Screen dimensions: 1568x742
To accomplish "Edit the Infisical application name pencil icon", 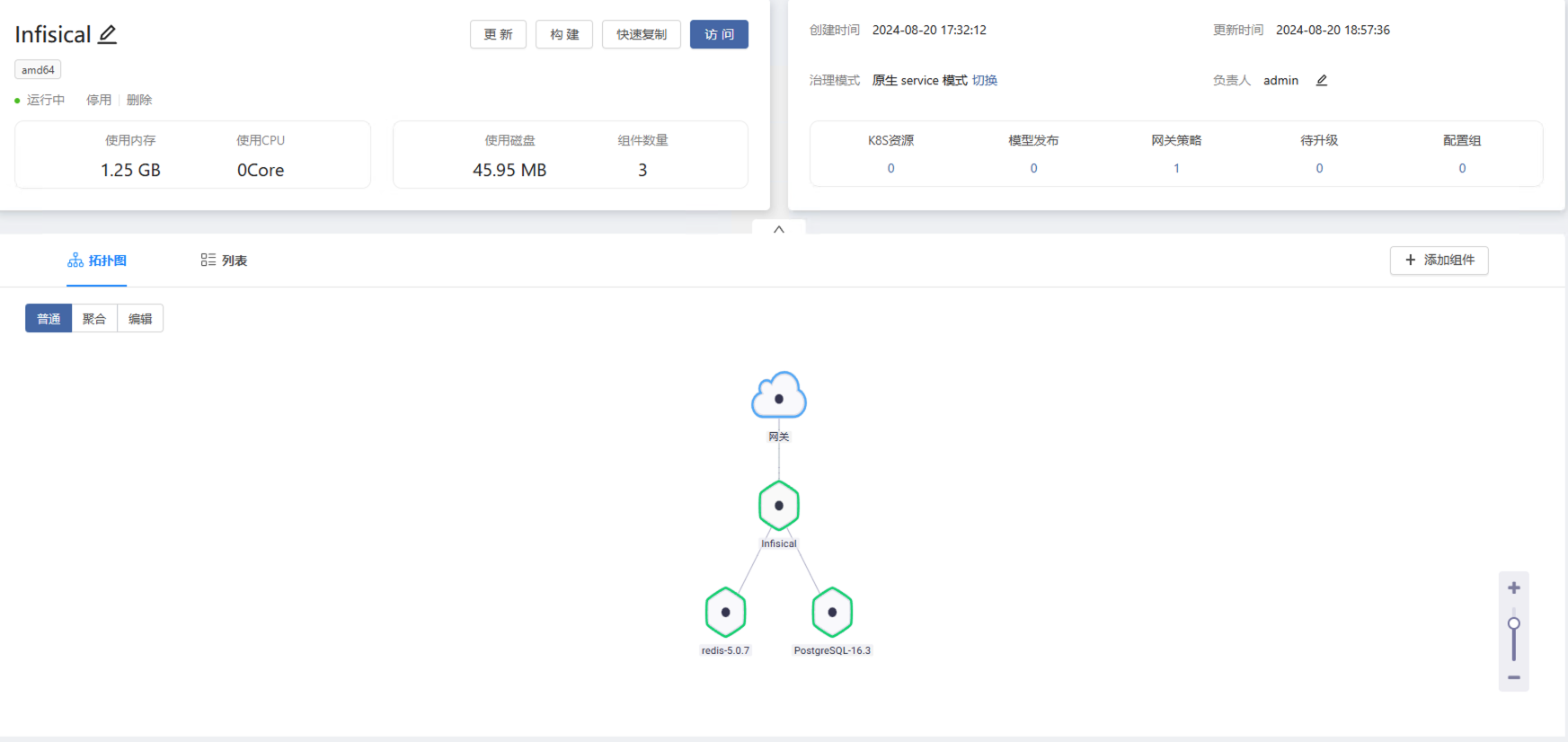I will (x=108, y=34).
